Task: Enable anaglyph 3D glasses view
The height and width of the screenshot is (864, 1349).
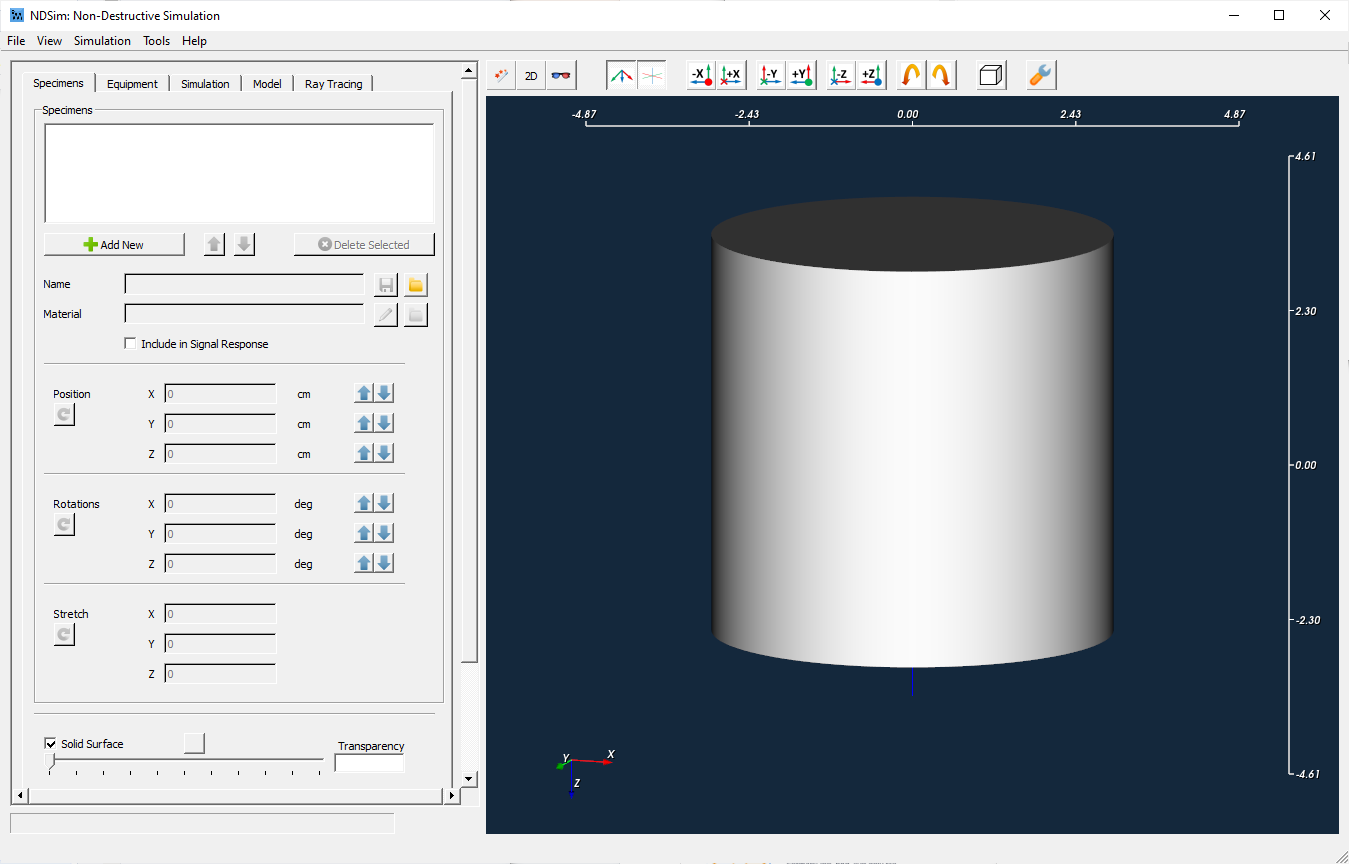Action: [561, 75]
